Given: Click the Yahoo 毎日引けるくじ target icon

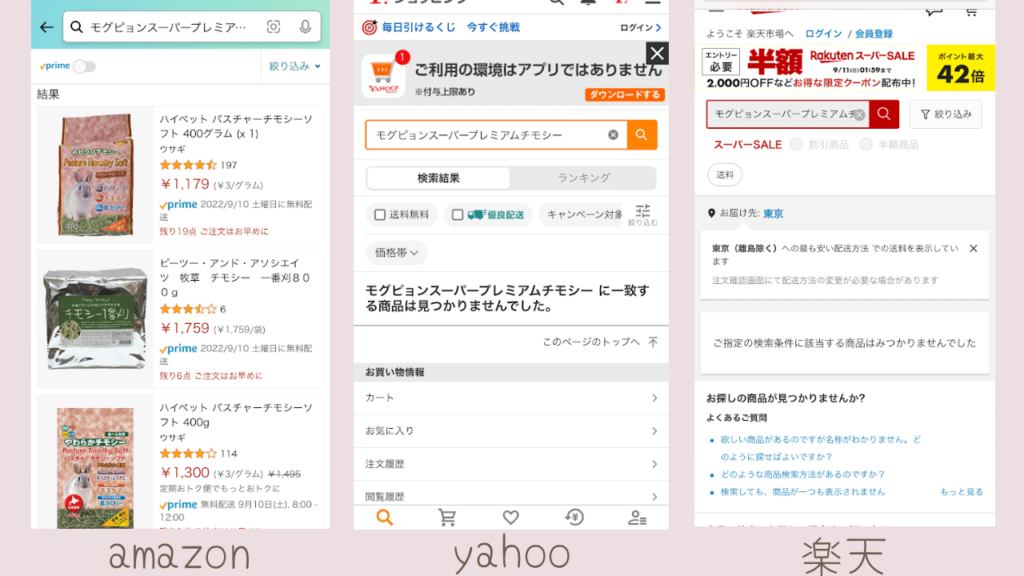Looking at the screenshot, I should pos(370,27).
